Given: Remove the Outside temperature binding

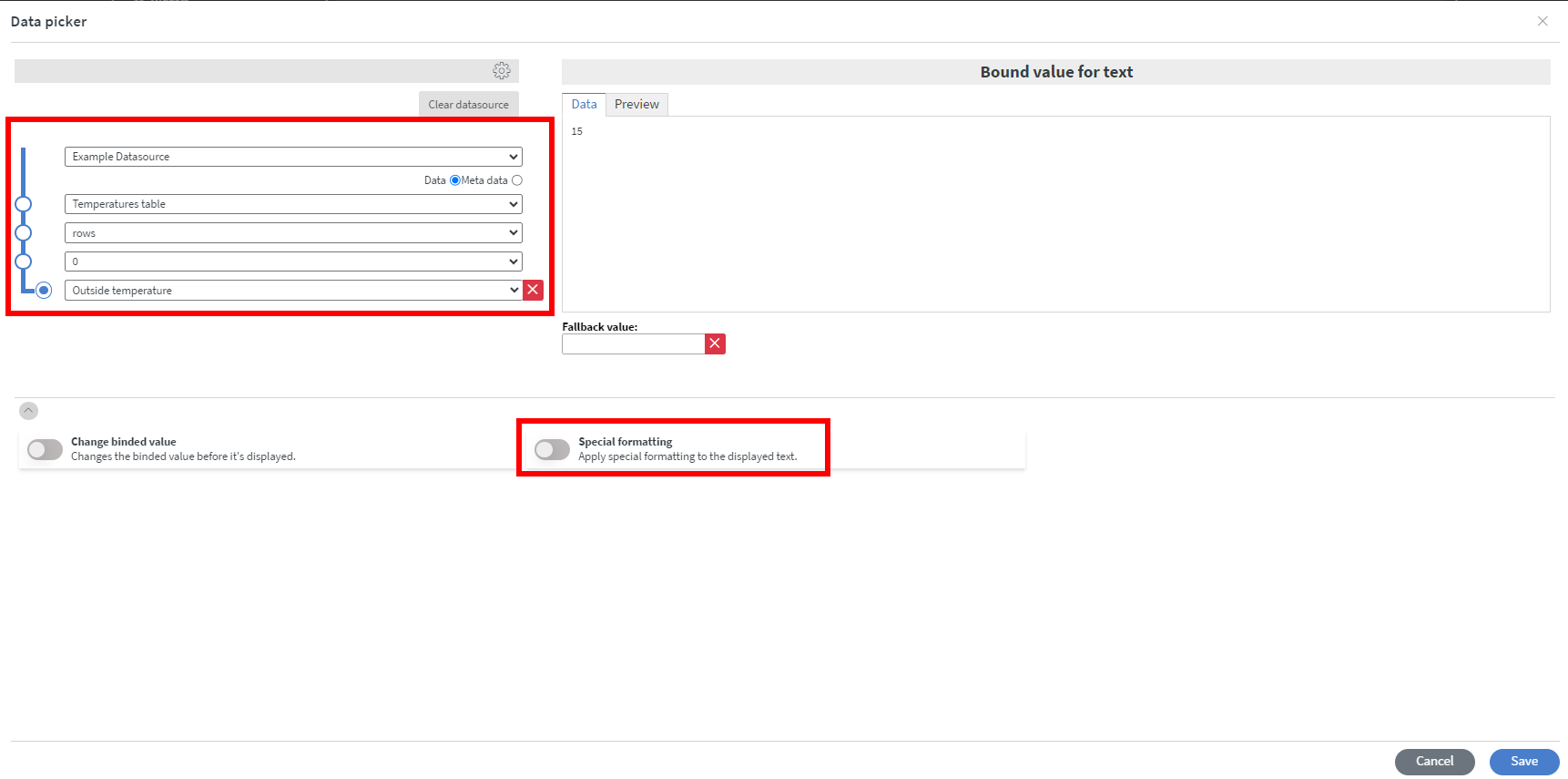Looking at the screenshot, I should (534, 290).
